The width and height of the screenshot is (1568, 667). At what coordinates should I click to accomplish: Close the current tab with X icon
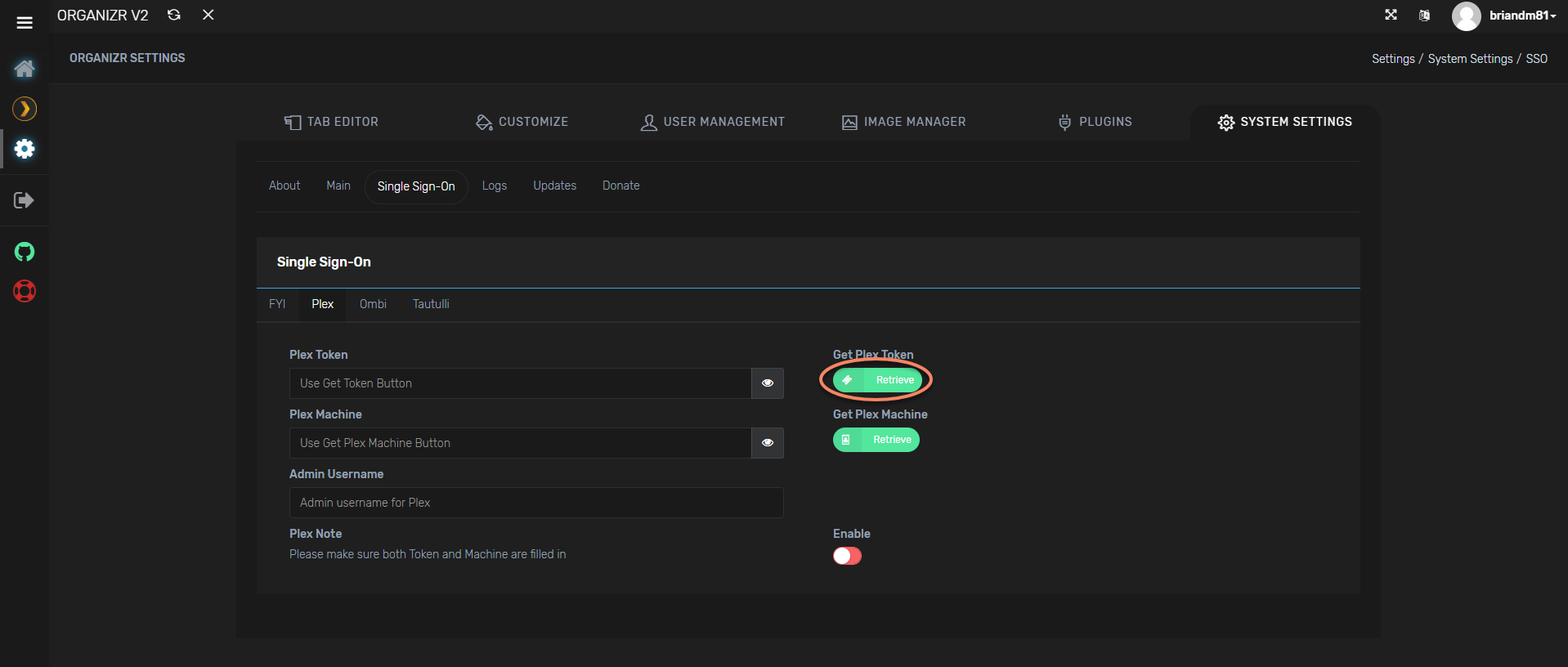pos(208,15)
